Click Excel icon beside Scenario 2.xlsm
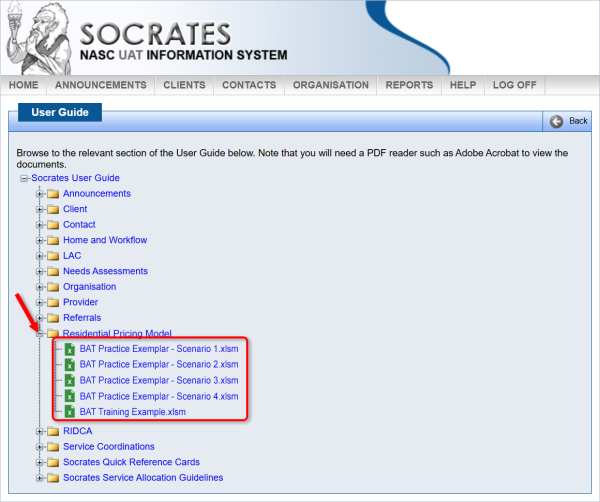Screen dimensions: 600x502 pos(70,365)
